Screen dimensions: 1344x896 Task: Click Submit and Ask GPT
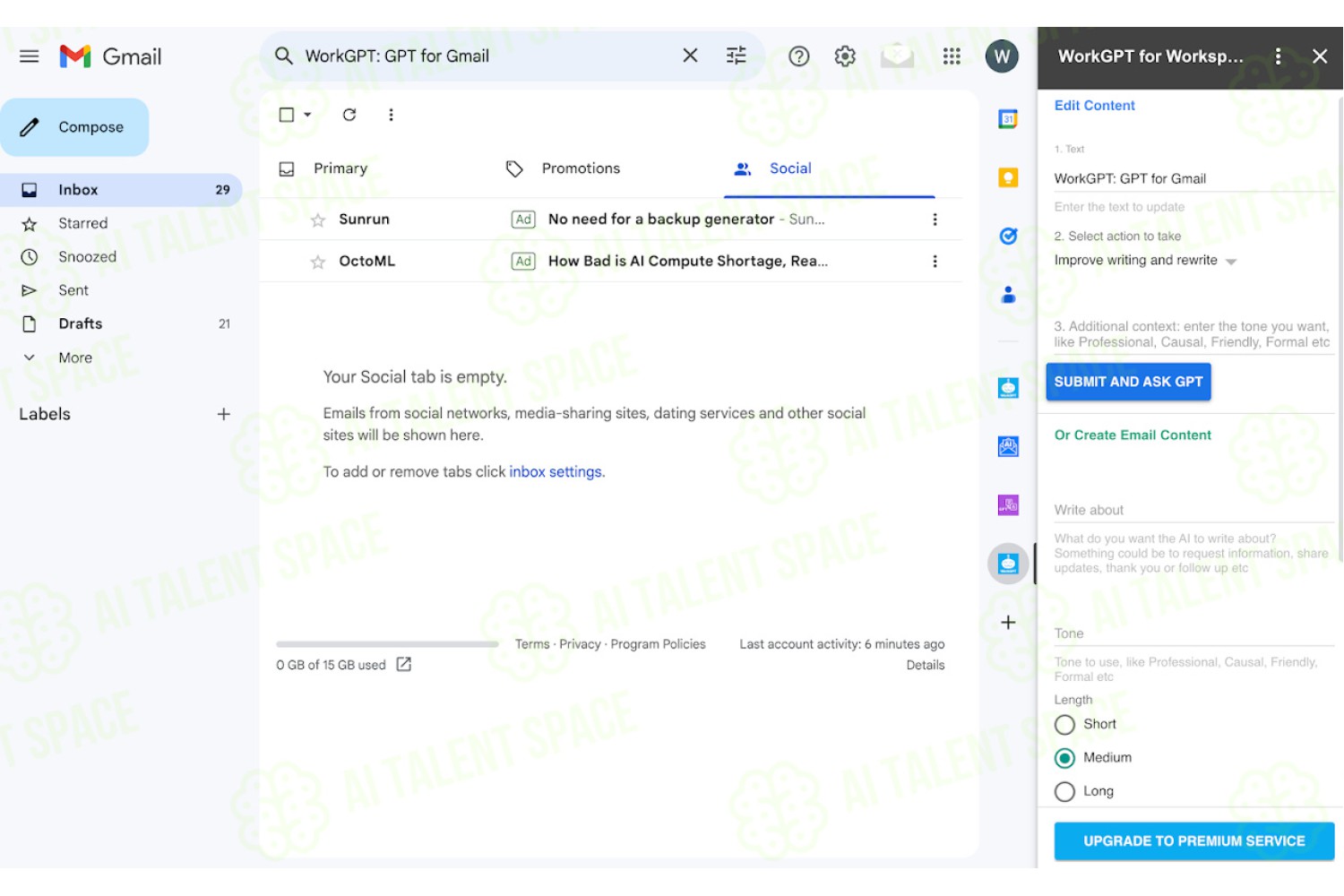(1128, 382)
